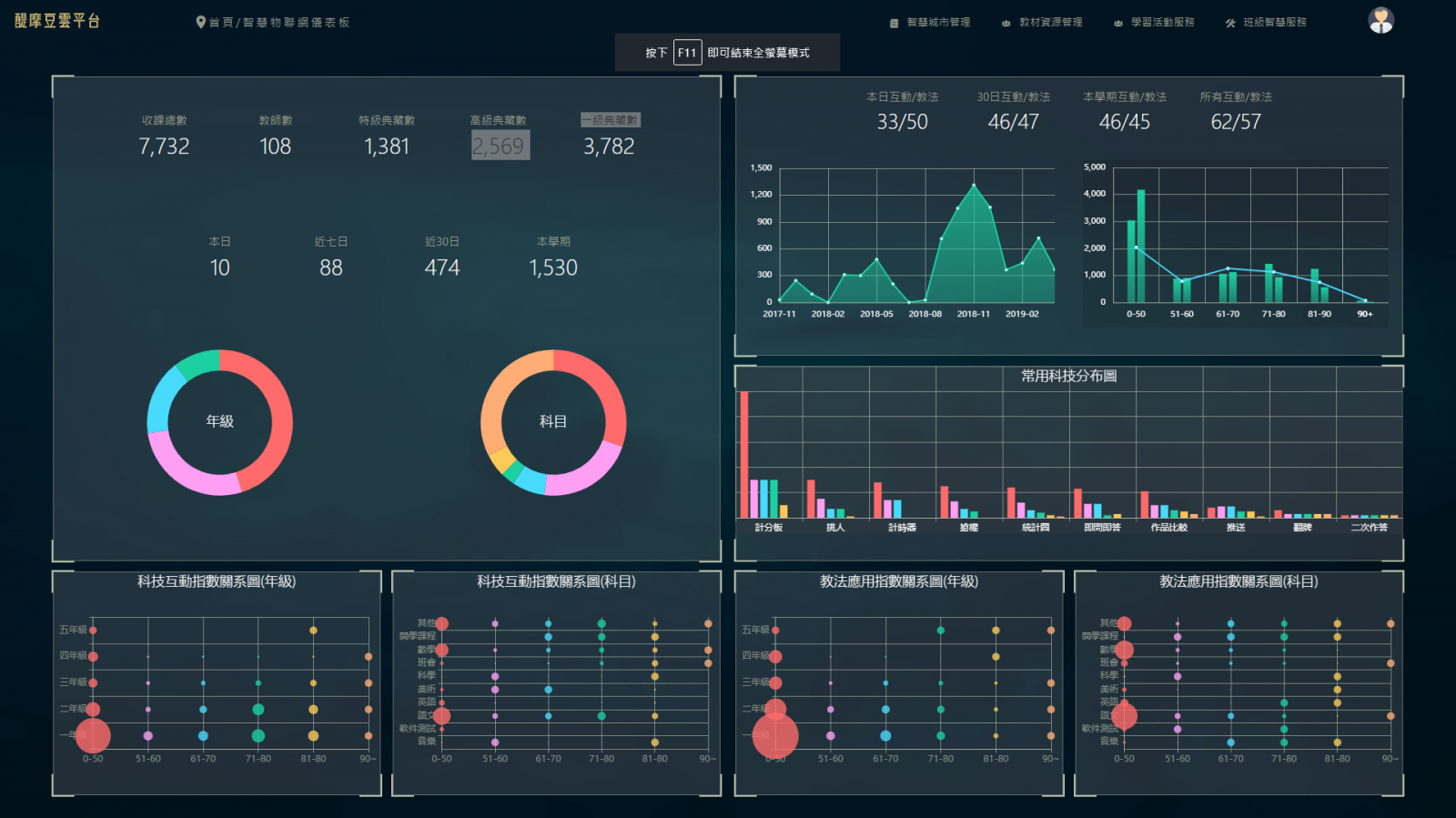Click the 本學期 1,530 count
This screenshot has width=1456, height=818.
click(553, 268)
